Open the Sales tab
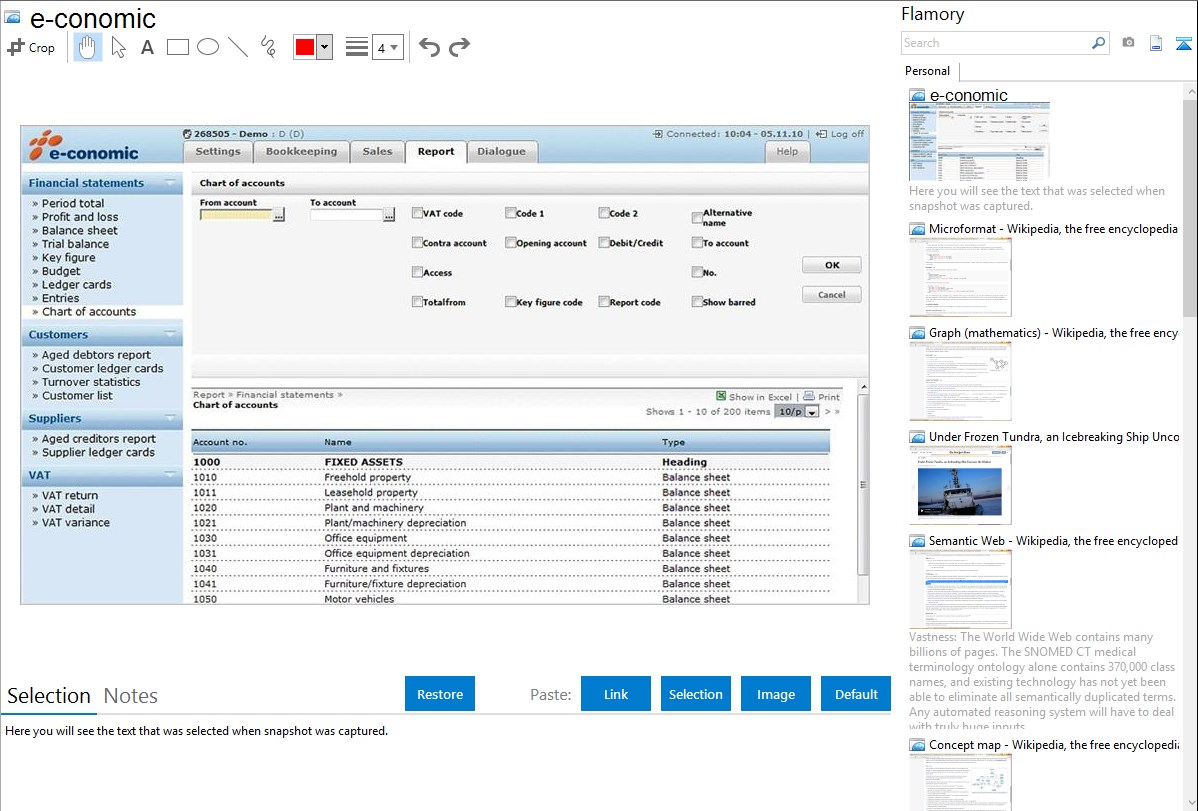The image size is (1198, 811). pos(377,151)
